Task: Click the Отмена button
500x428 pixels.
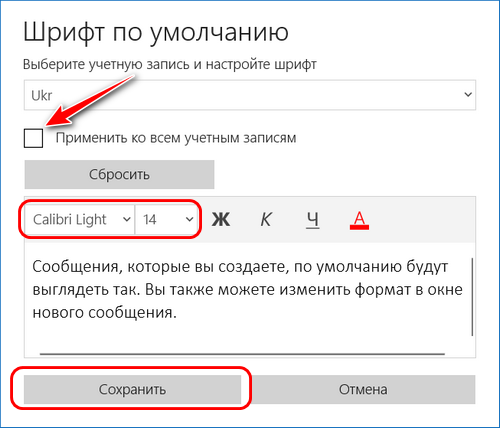Action: tap(363, 389)
